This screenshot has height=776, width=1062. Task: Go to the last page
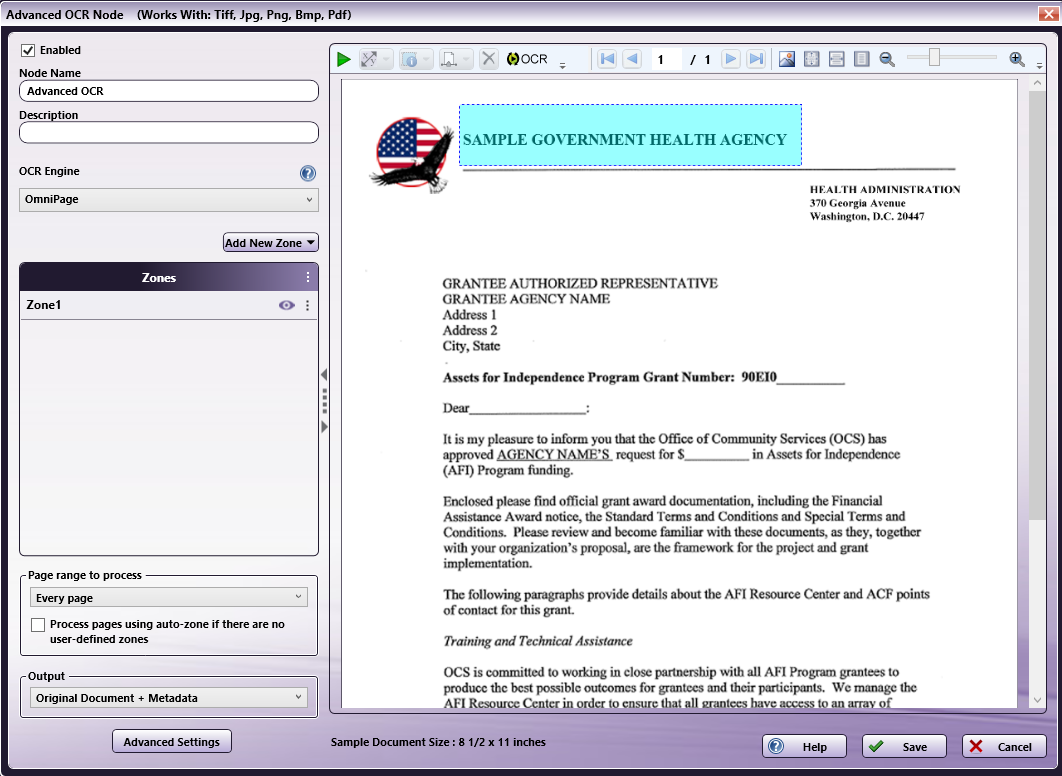click(x=757, y=59)
